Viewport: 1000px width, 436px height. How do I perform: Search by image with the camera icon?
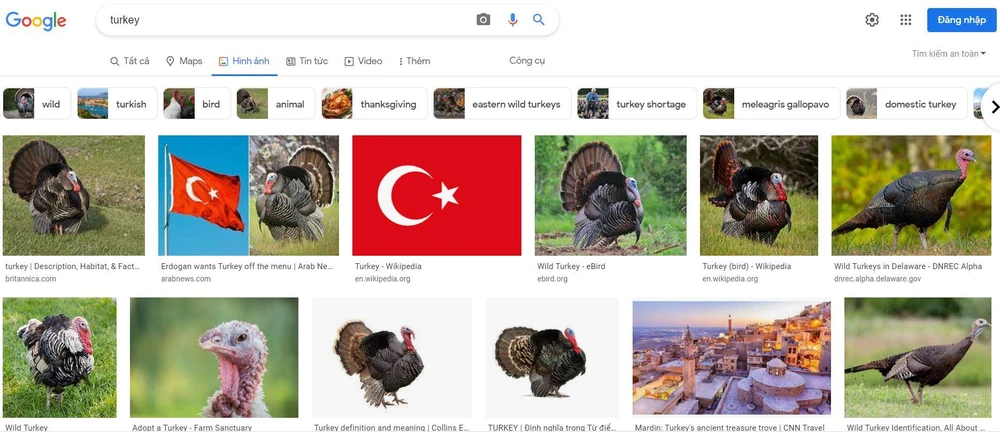[x=483, y=20]
